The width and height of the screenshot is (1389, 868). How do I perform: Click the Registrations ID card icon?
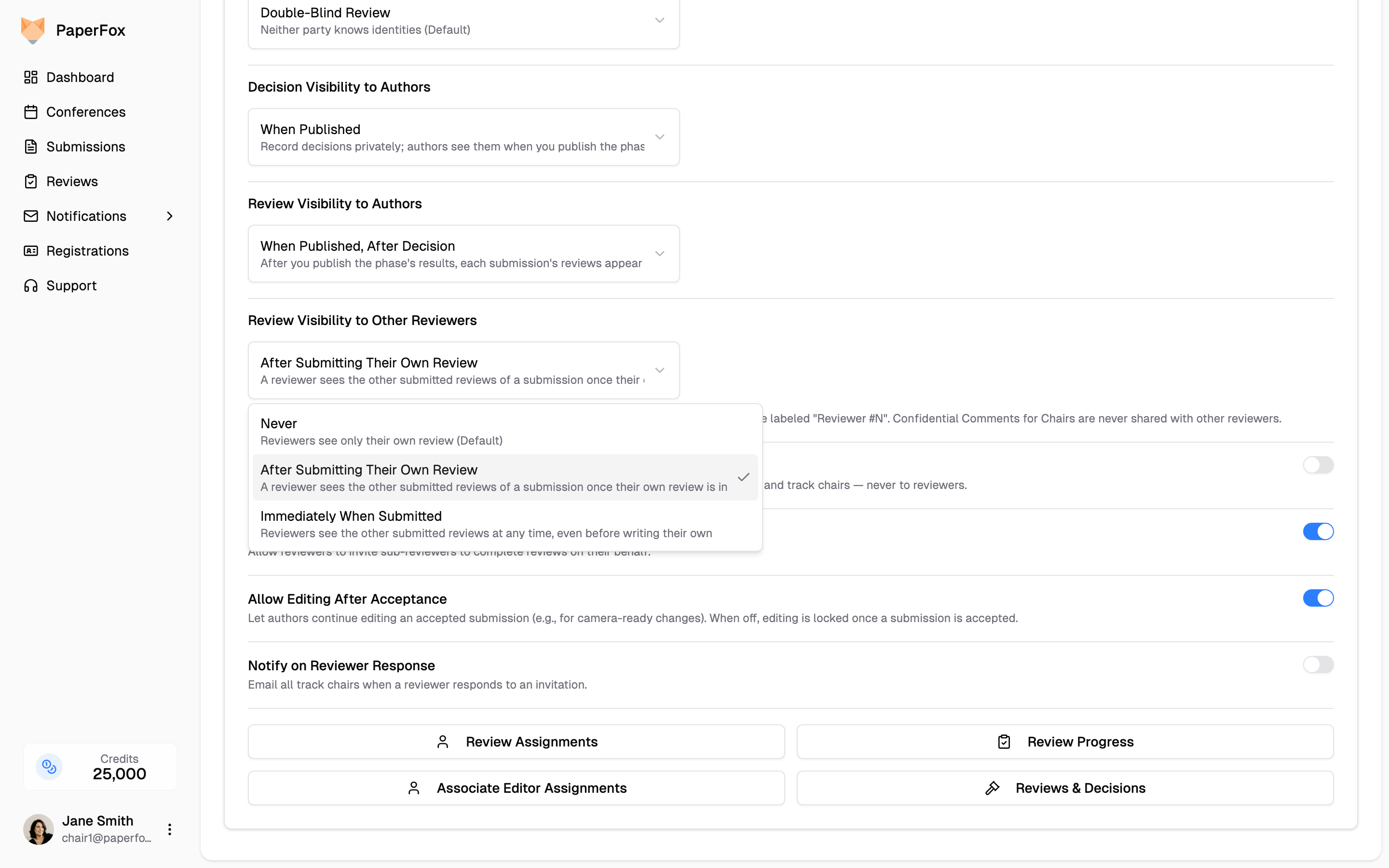[x=31, y=251]
